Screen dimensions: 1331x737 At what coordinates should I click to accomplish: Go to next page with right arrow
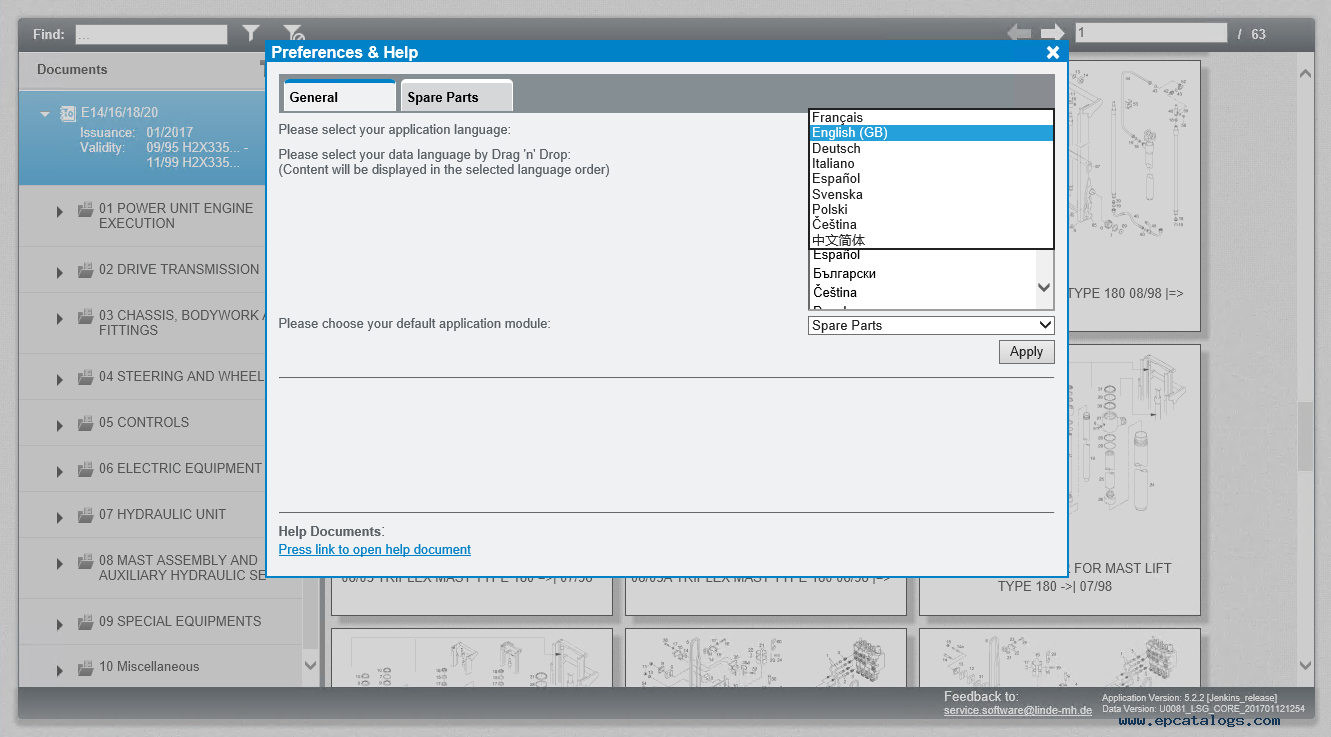click(x=1053, y=33)
